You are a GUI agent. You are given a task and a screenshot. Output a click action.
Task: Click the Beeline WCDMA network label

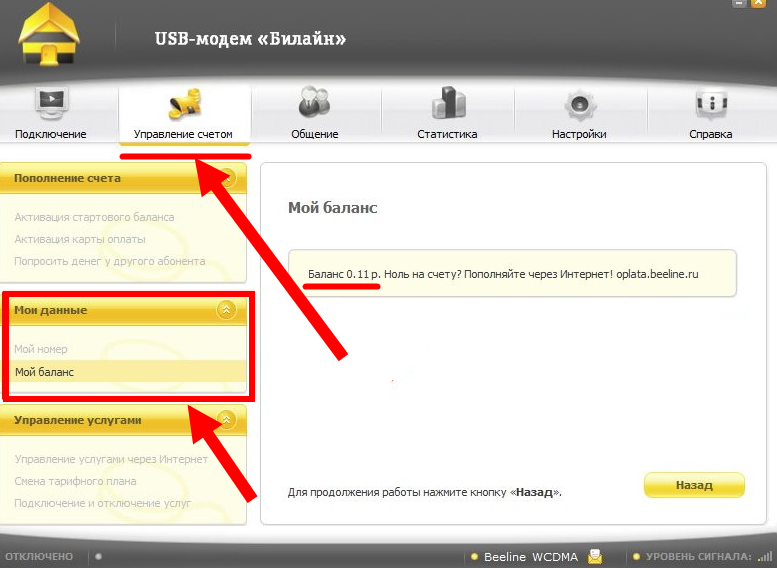point(531,557)
